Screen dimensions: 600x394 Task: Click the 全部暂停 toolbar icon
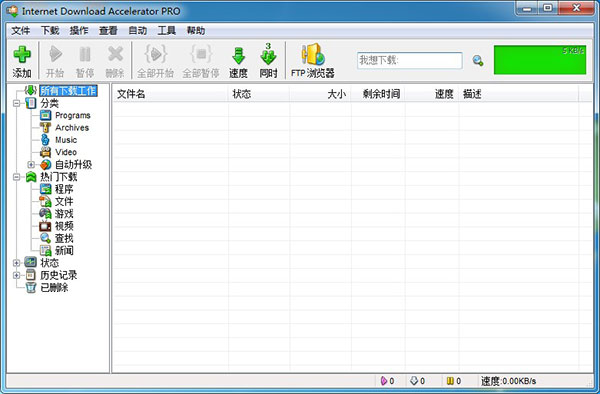[x=201, y=54]
